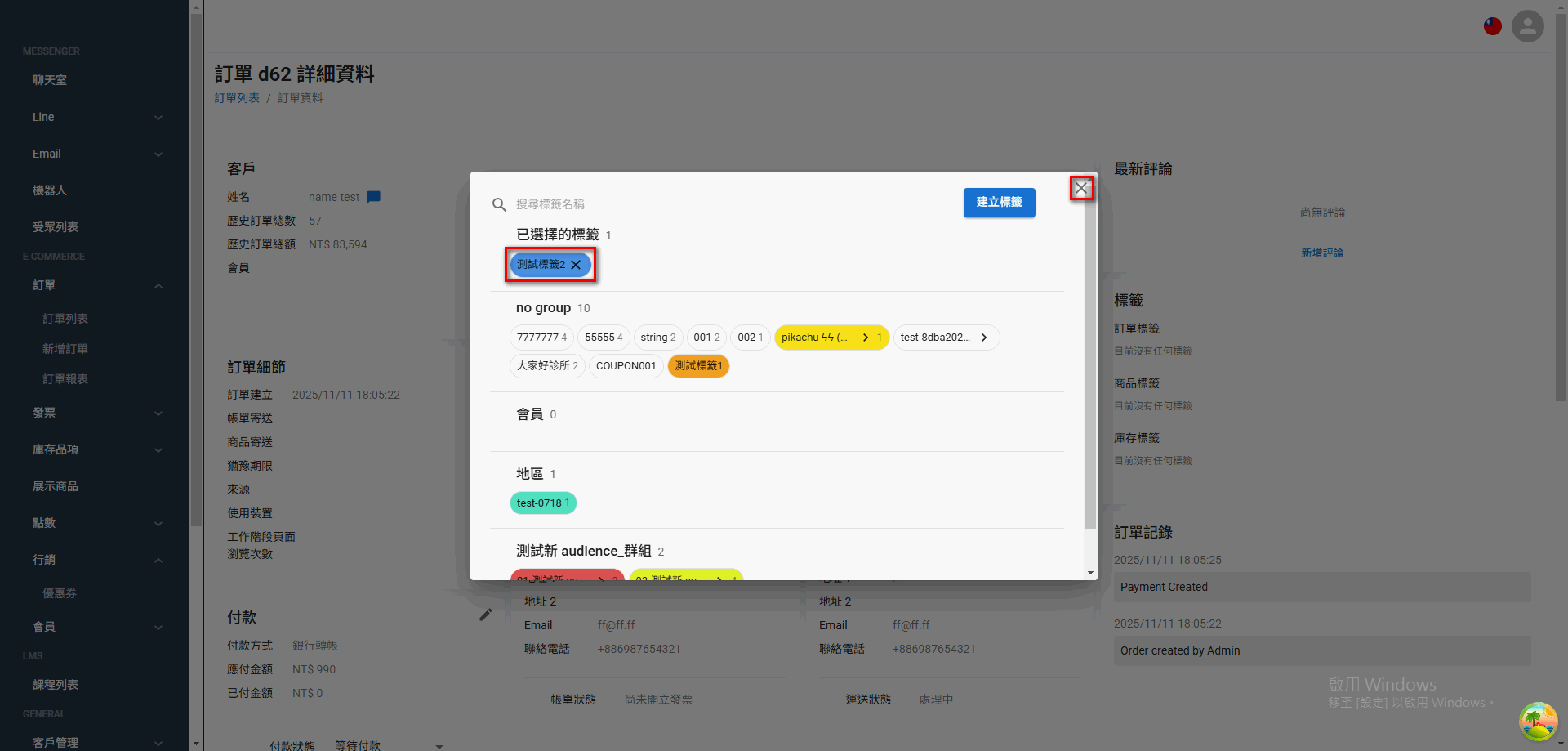Viewport: 1568px width, 751px height.
Task: Remove selected tag 測試標籤2 via its X
Action: click(576, 265)
